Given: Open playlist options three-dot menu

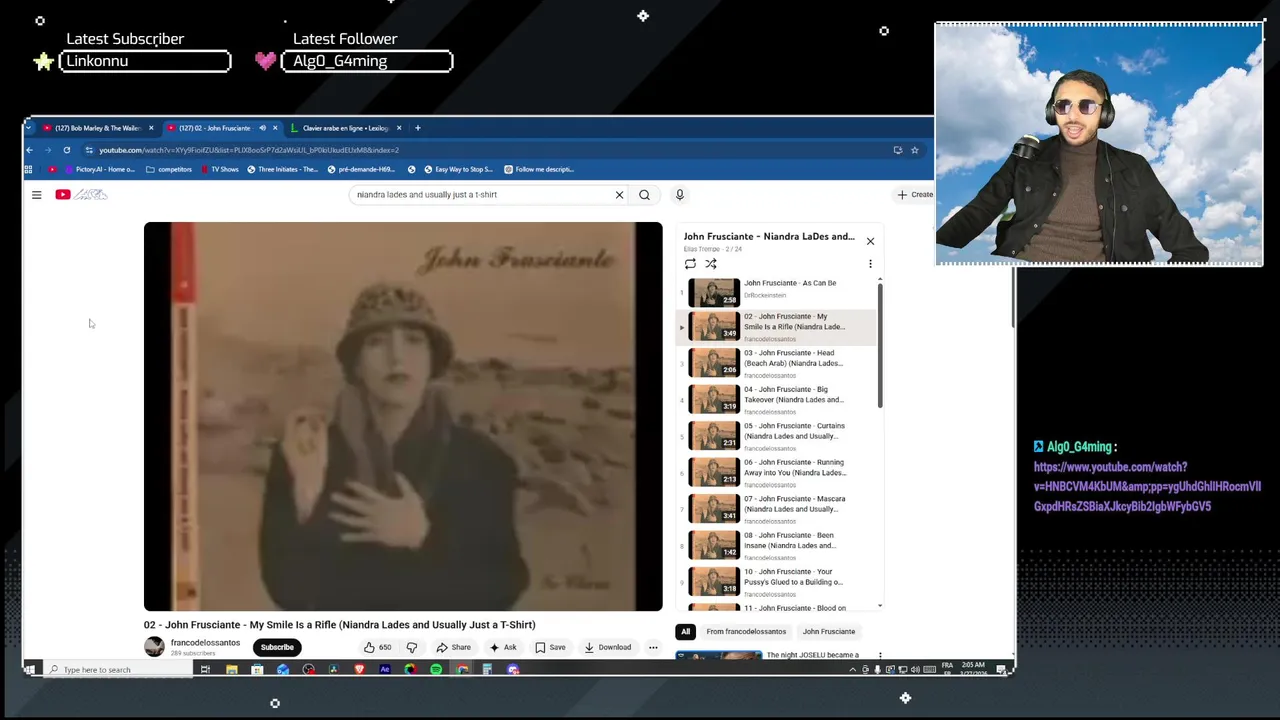Looking at the screenshot, I should point(870,264).
